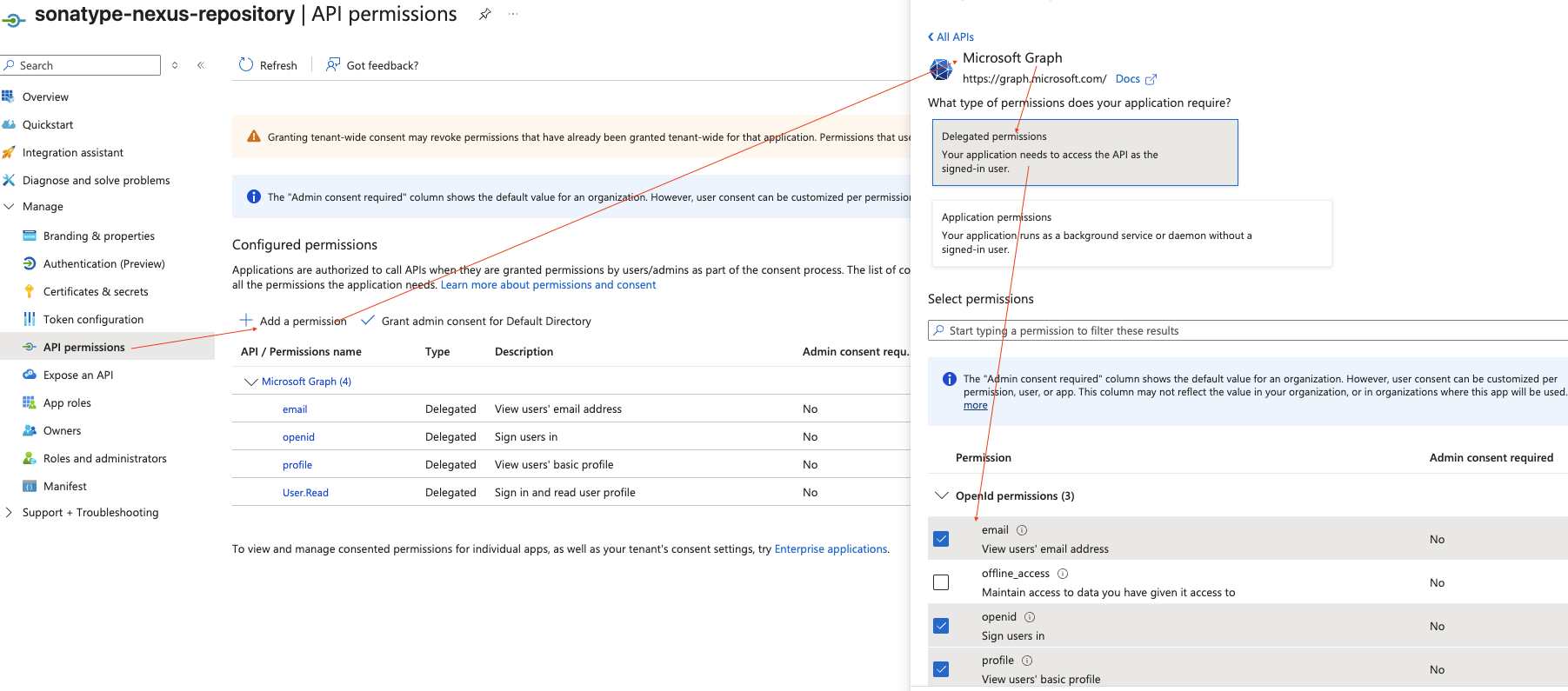Image resolution: width=1568 pixels, height=691 pixels.
Task: Uncheck the profile permission checkbox
Action: tap(941, 669)
